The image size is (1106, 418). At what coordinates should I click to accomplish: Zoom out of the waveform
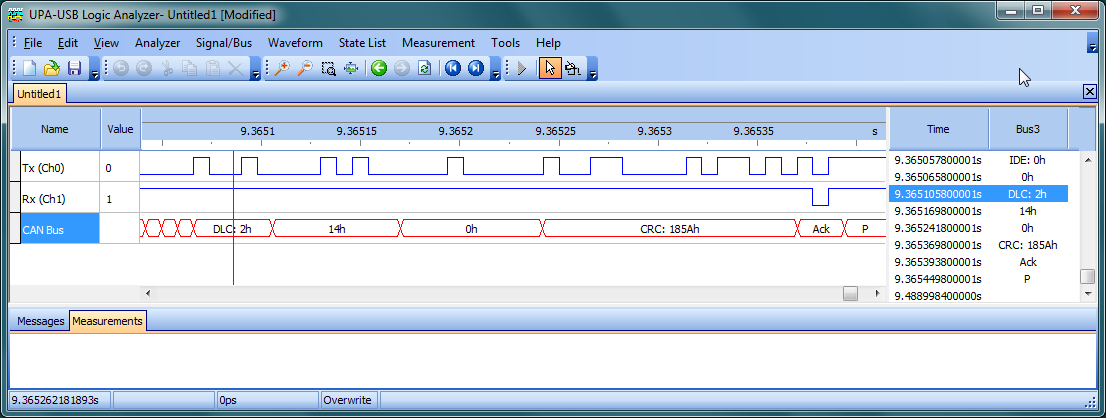(305, 68)
